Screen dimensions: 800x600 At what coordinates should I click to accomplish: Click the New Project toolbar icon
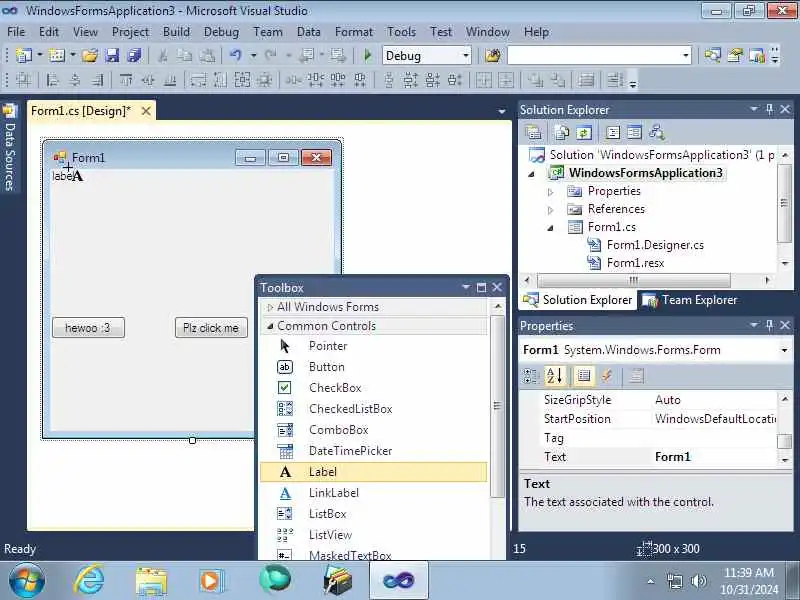[x=23, y=55]
